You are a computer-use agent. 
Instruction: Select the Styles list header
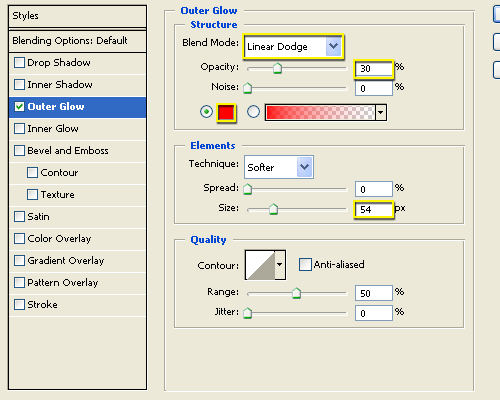point(77,16)
